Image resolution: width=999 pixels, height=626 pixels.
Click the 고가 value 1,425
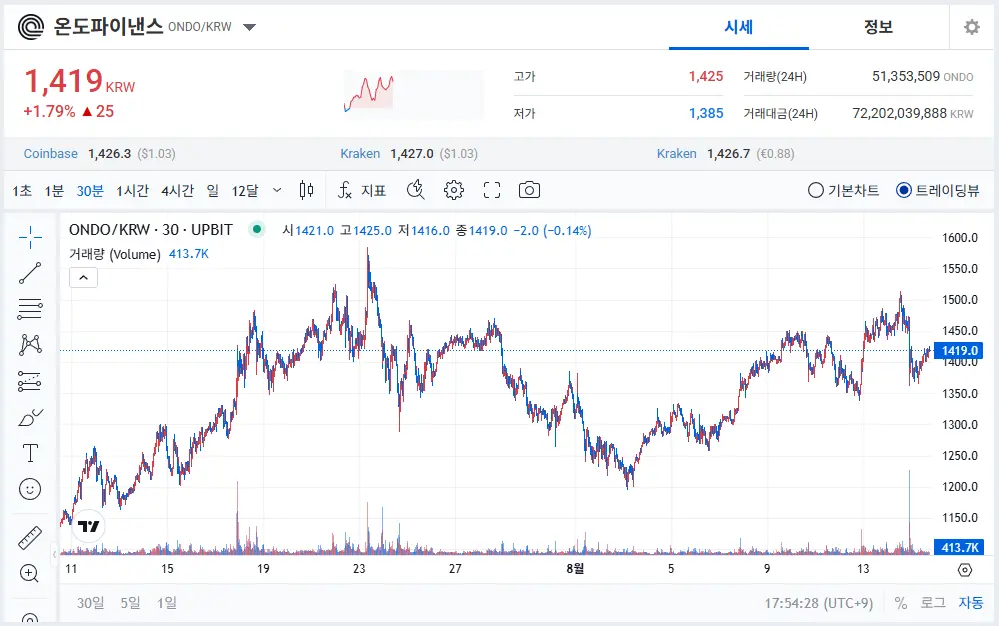pyautogui.click(x=706, y=76)
